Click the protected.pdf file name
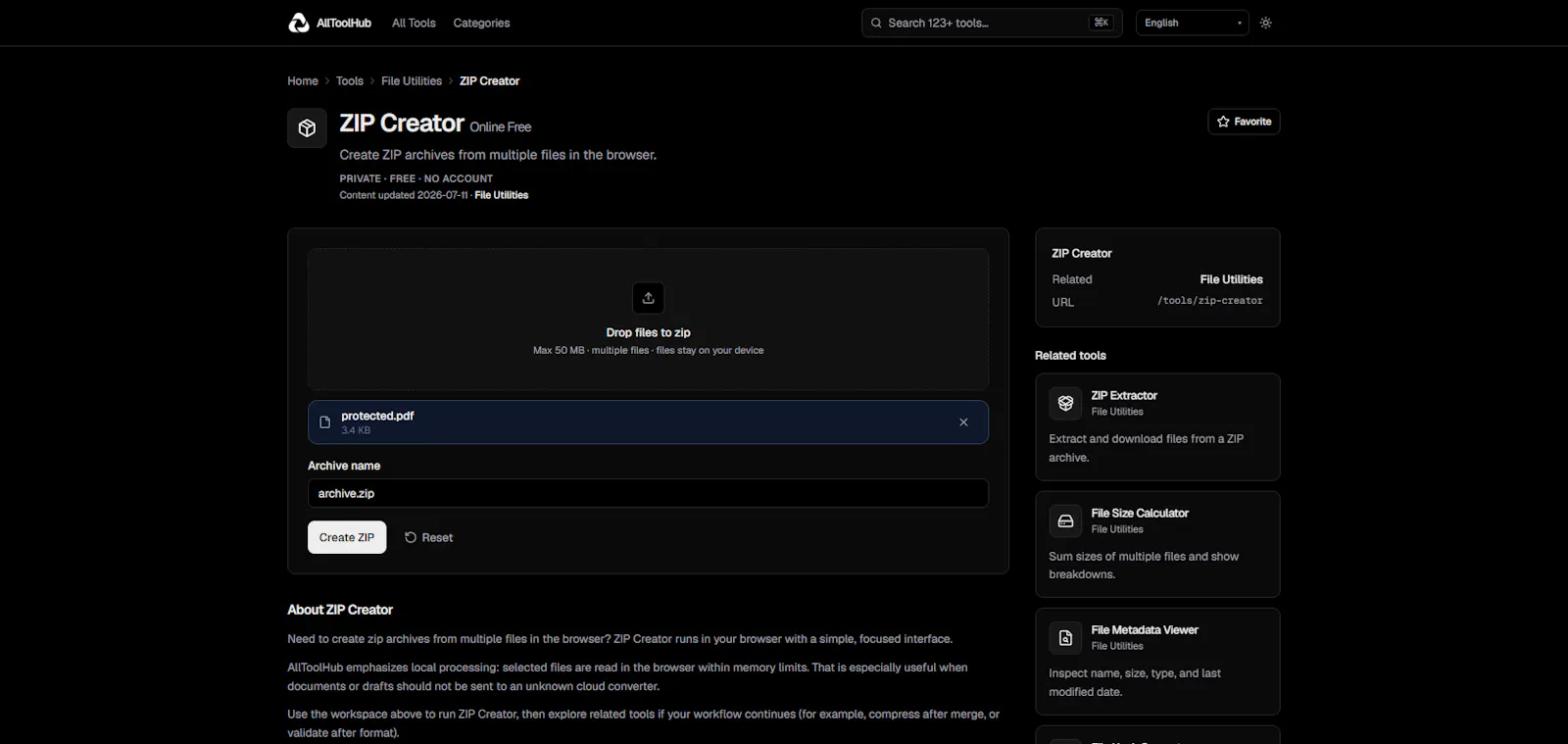 (x=377, y=416)
